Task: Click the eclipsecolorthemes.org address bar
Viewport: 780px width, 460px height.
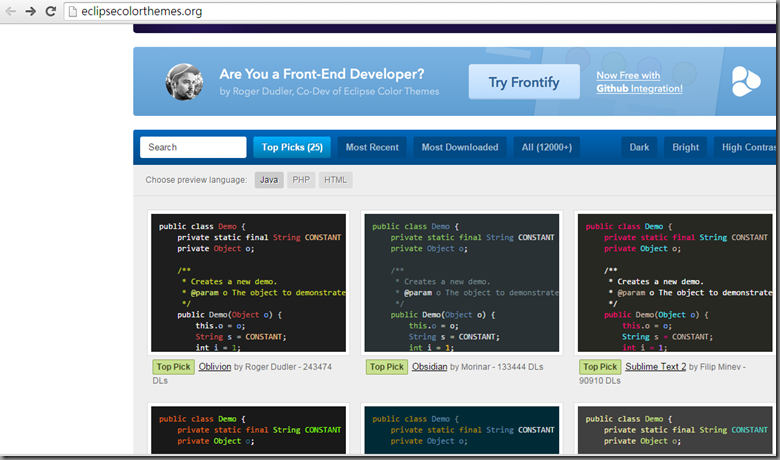Action: click(x=419, y=11)
